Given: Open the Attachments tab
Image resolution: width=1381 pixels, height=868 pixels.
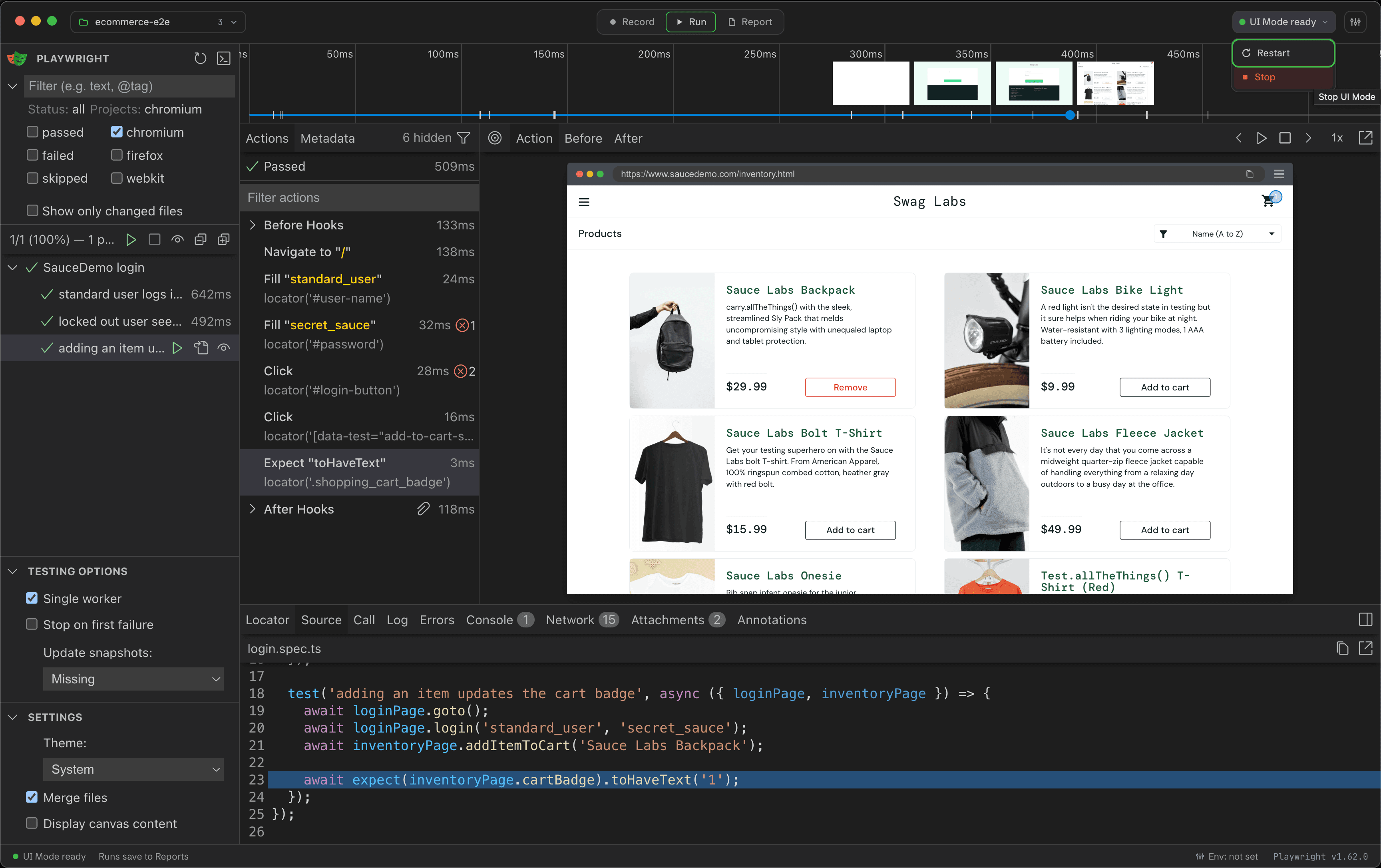Looking at the screenshot, I should click(678, 619).
